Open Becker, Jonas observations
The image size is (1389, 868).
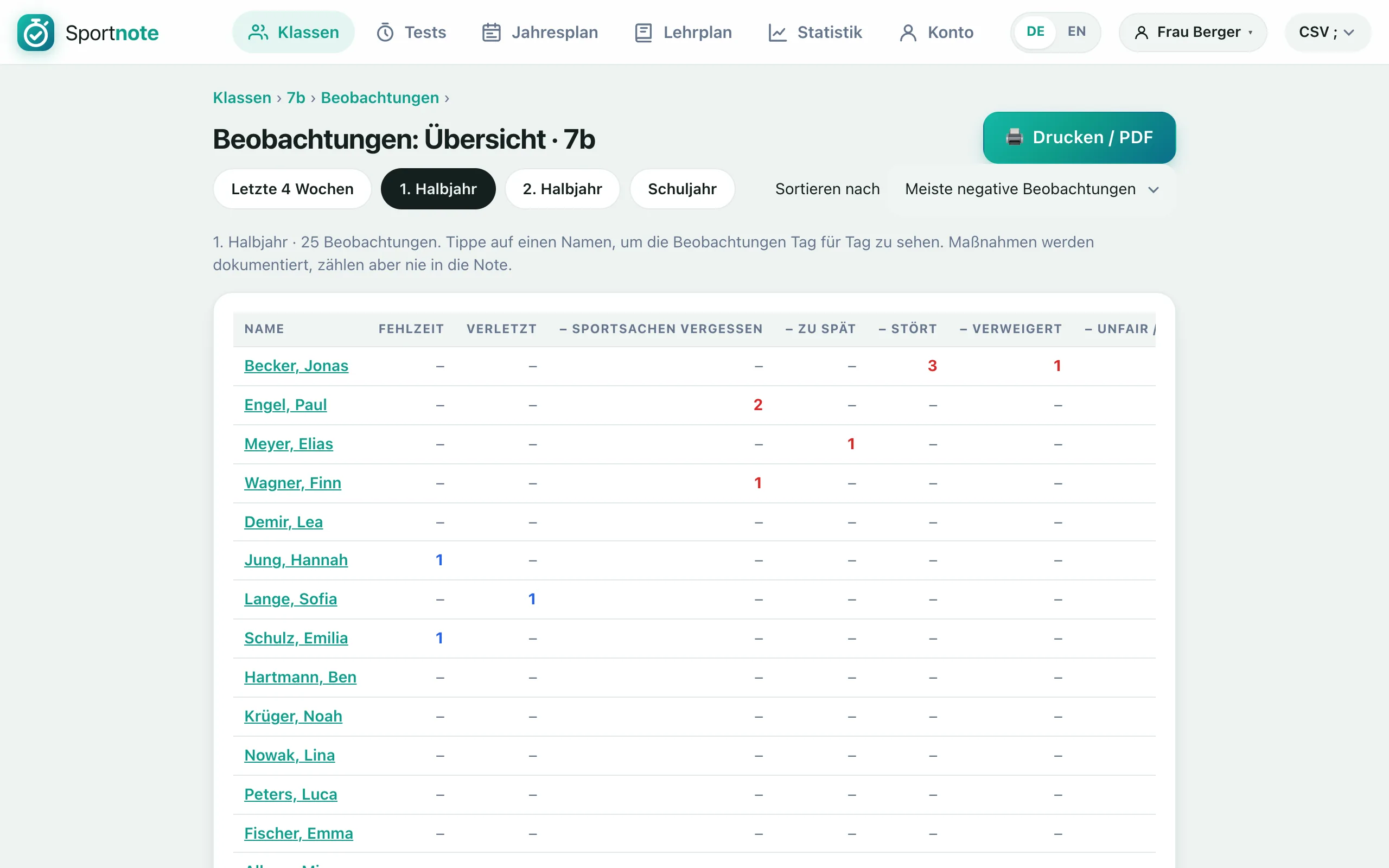click(296, 366)
